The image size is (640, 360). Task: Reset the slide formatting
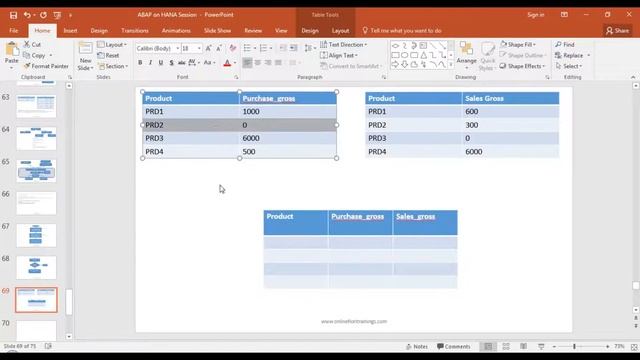pos(109,55)
